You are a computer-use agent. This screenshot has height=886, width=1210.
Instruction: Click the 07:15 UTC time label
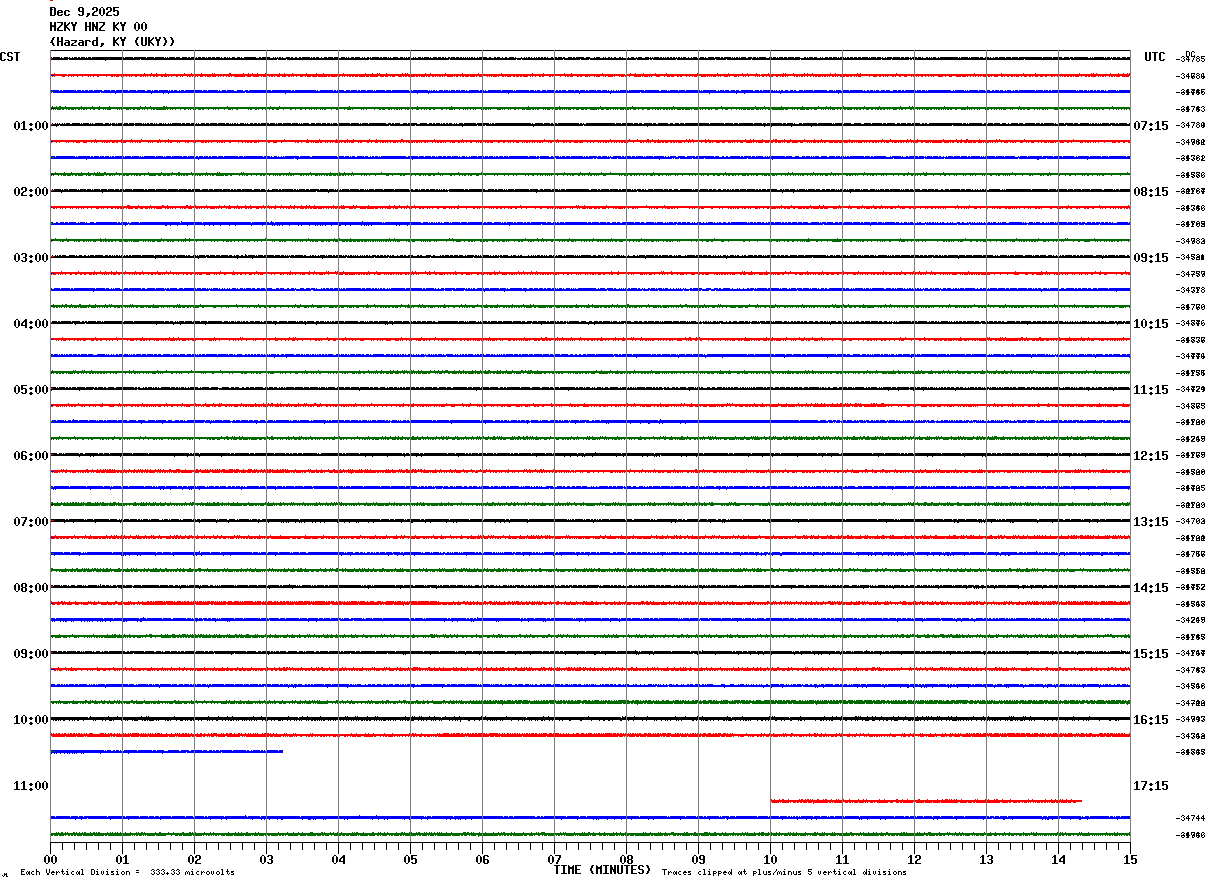point(1151,126)
